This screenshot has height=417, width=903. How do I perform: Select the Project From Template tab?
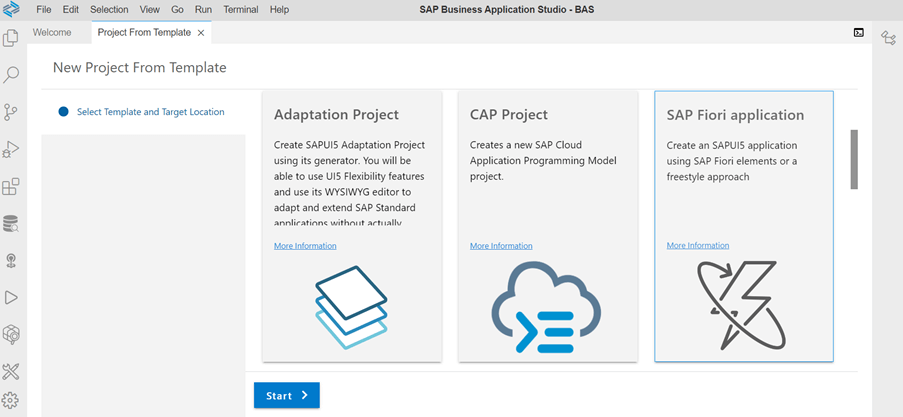pyautogui.click(x=144, y=33)
